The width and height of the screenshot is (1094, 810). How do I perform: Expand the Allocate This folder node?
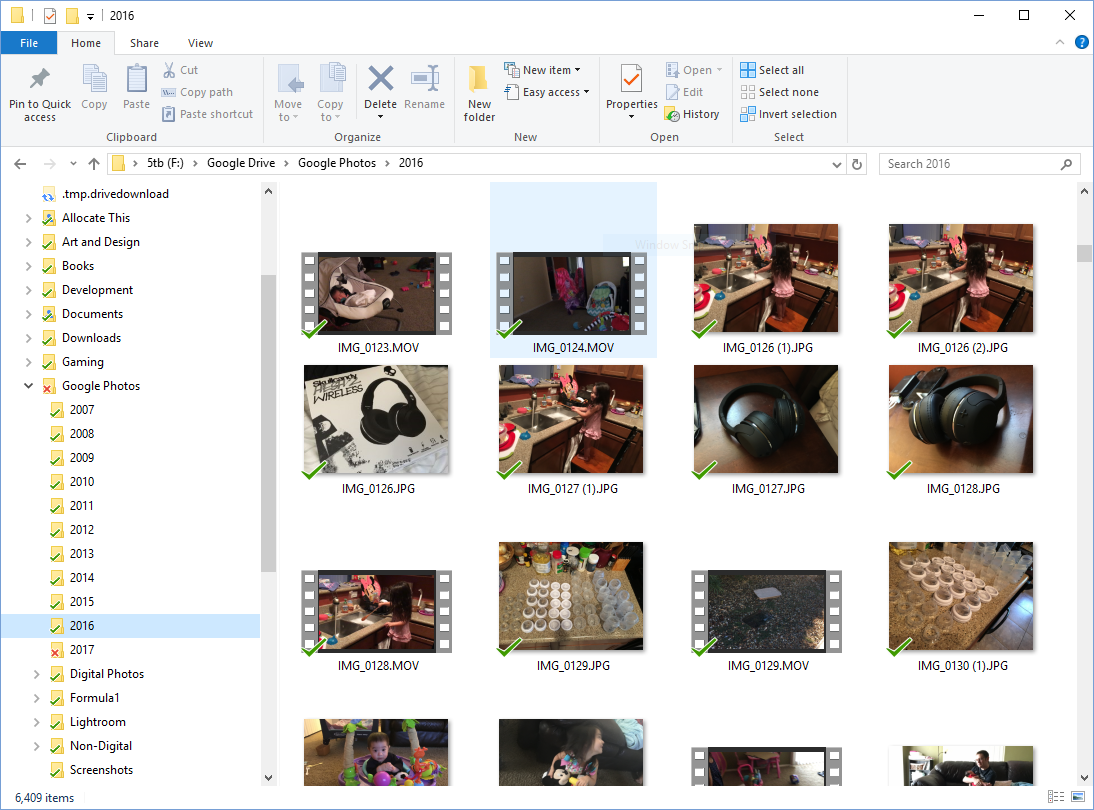click(29, 218)
